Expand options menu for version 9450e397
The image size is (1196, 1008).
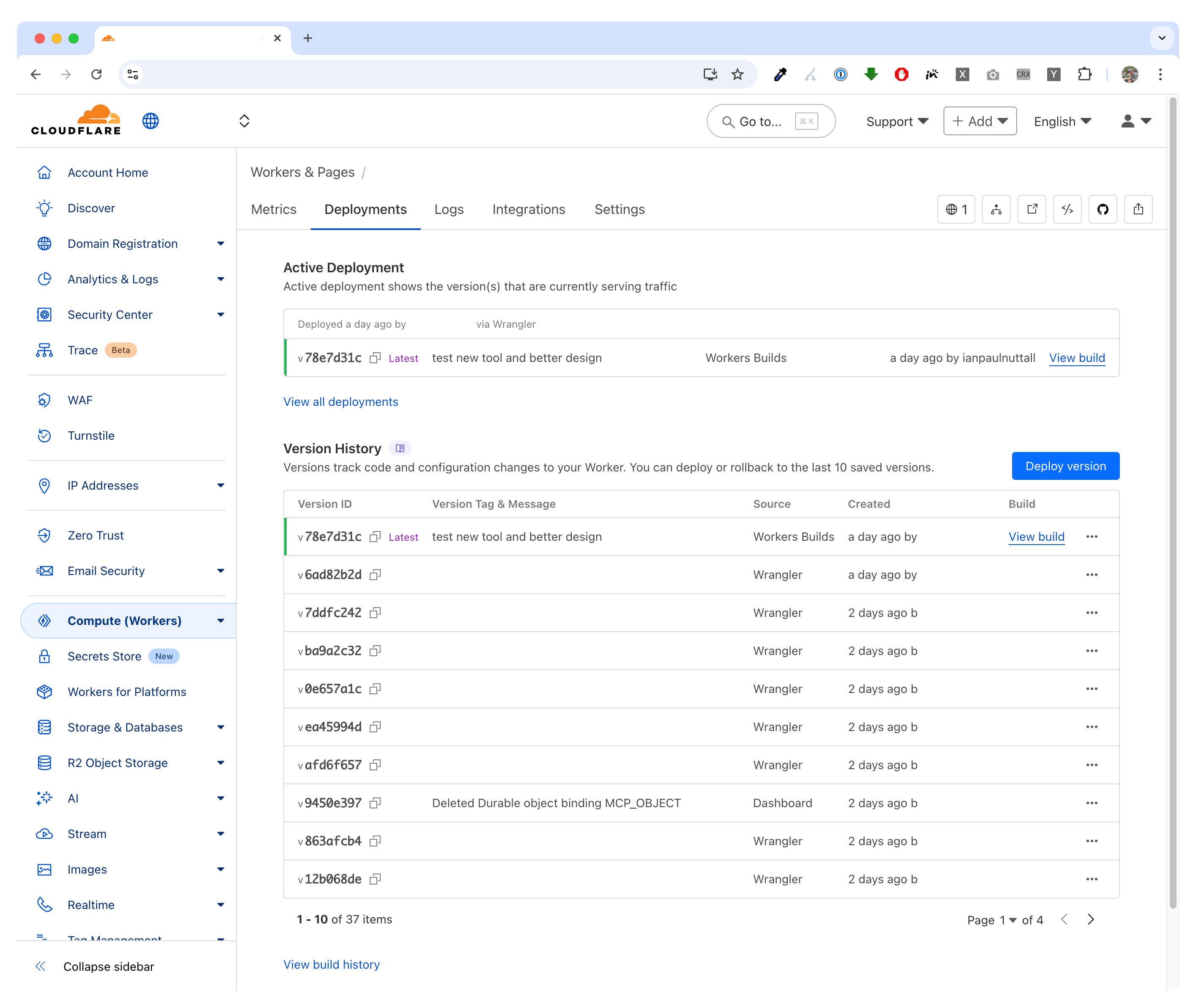1092,803
